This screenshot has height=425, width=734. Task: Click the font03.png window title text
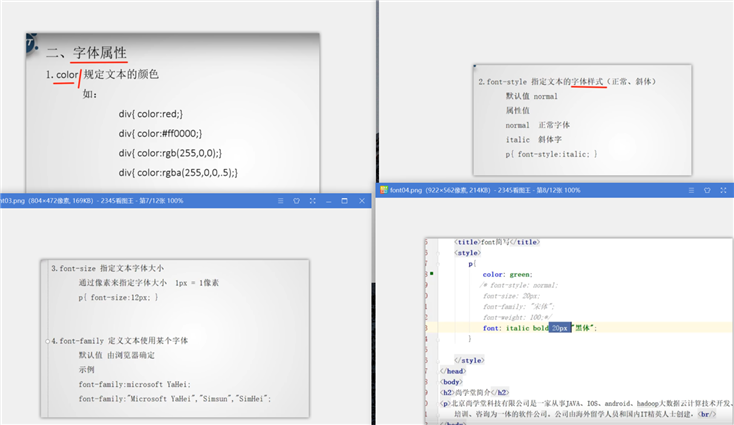[92, 201]
